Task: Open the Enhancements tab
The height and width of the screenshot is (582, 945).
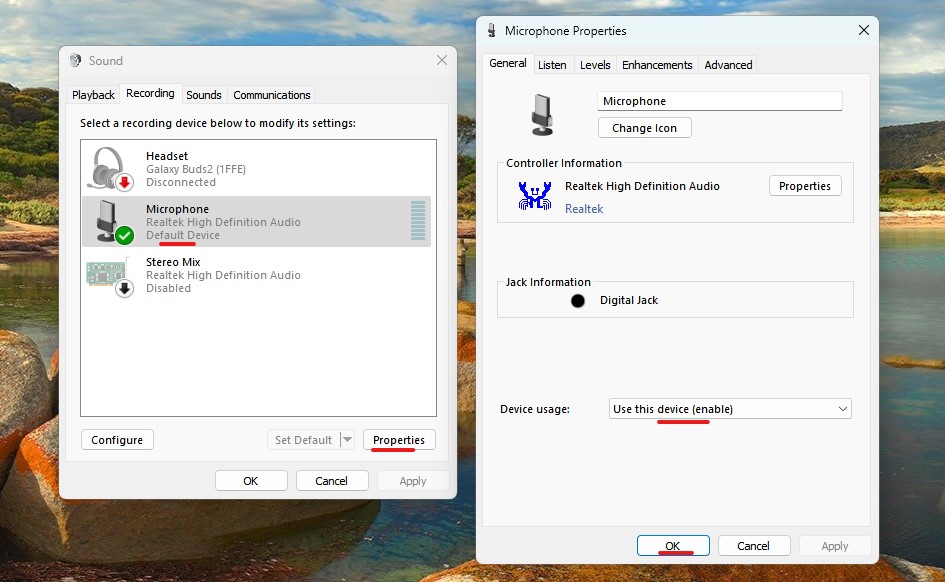Action: click(656, 64)
